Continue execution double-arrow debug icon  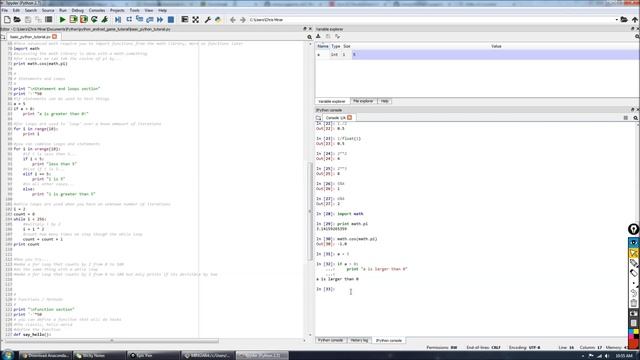[160, 20]
